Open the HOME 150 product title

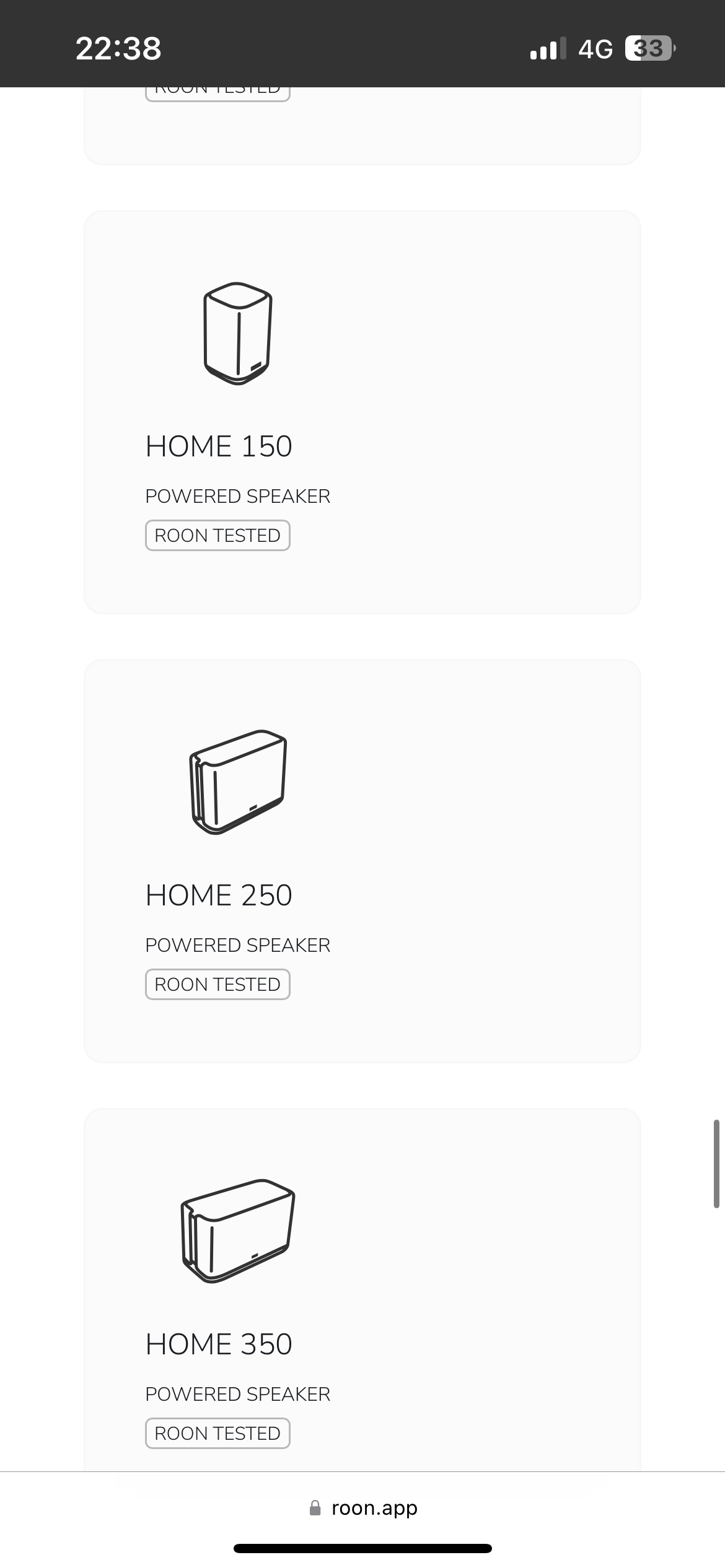point(219,446)
